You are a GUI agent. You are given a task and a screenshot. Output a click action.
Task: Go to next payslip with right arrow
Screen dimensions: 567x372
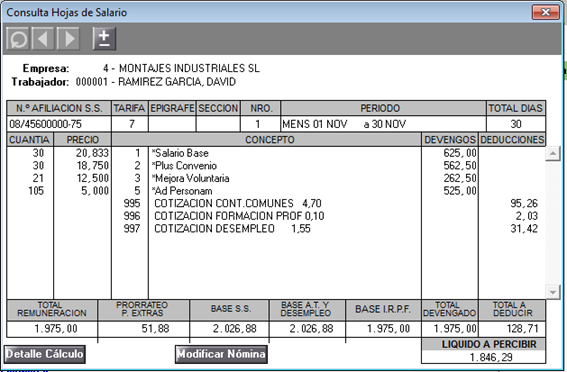68,38
